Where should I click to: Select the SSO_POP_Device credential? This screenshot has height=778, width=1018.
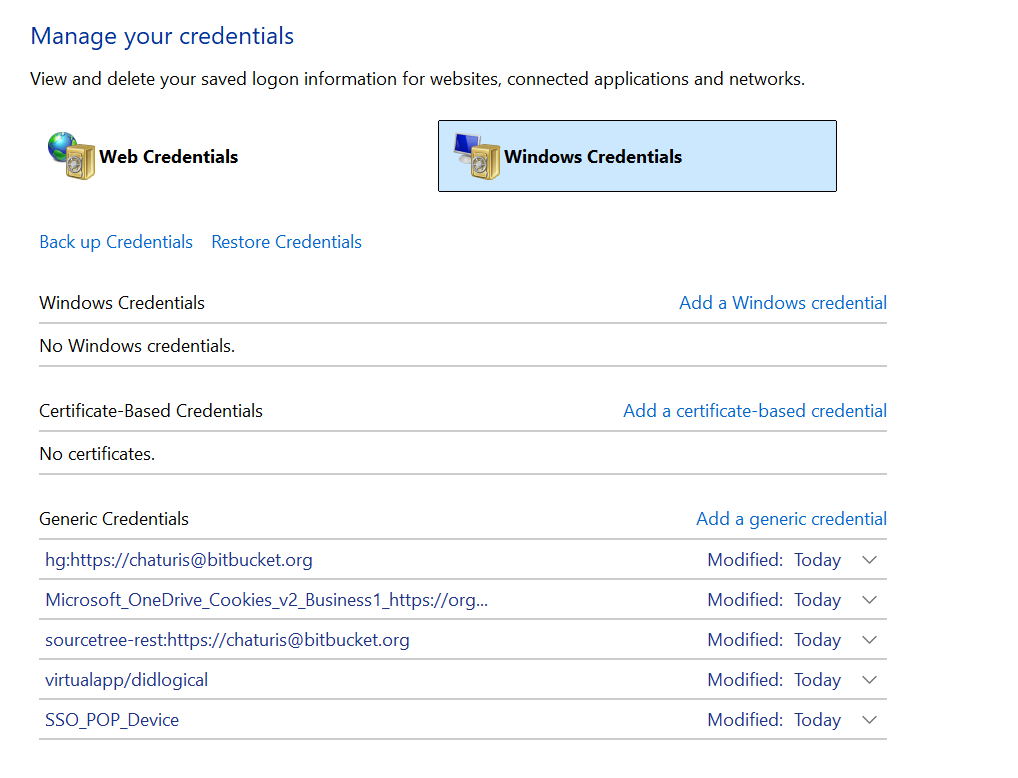tap(112, 720)
